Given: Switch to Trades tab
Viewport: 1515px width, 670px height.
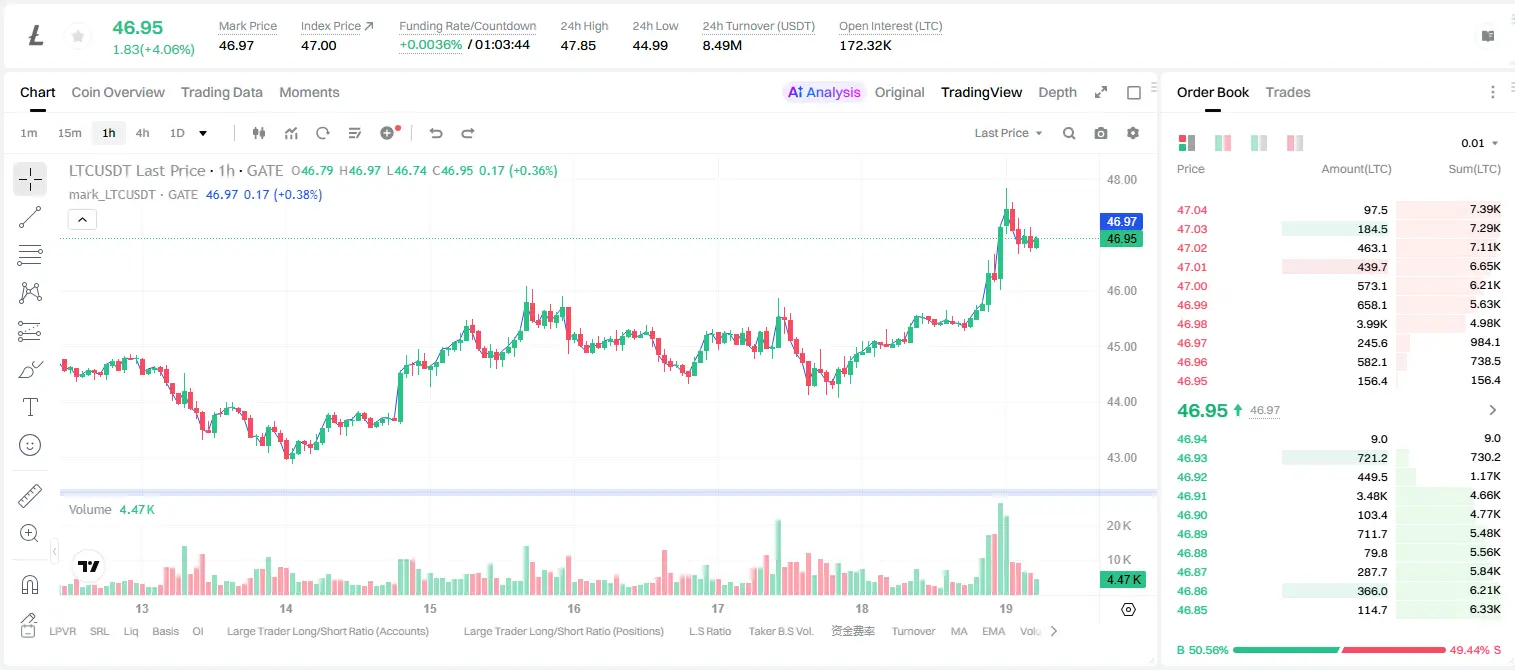Looking at the screenshot, I should pyautogui.click(x=1288, y=92).
